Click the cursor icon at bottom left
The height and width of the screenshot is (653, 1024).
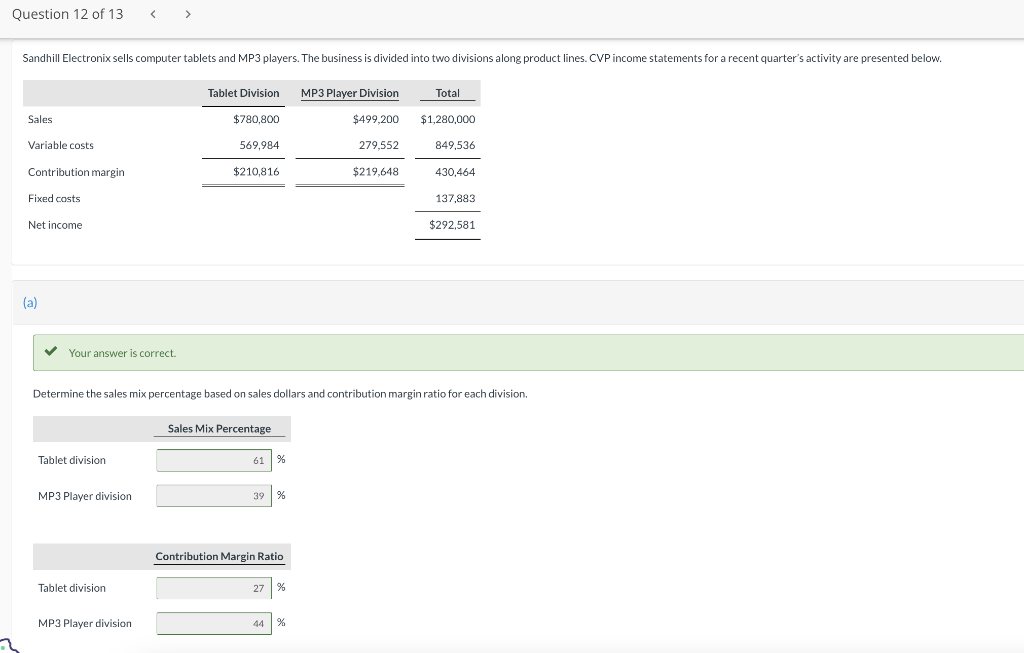(6, 645)
